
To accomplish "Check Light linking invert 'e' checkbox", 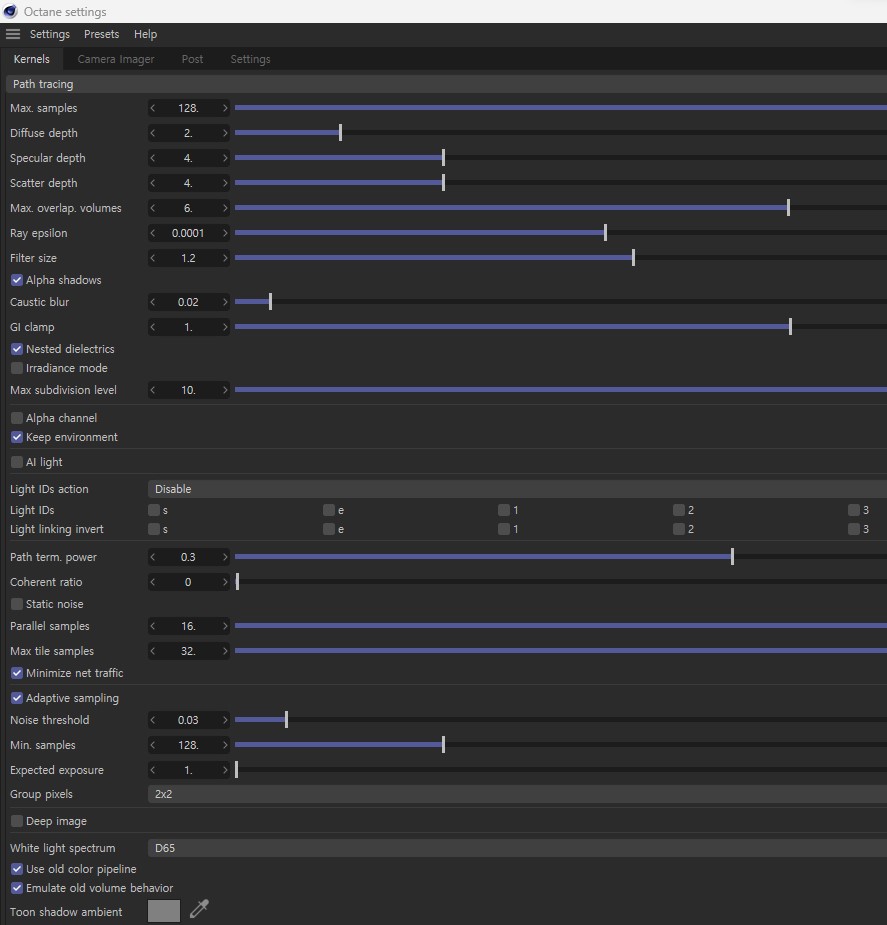I will coord(329,529).
